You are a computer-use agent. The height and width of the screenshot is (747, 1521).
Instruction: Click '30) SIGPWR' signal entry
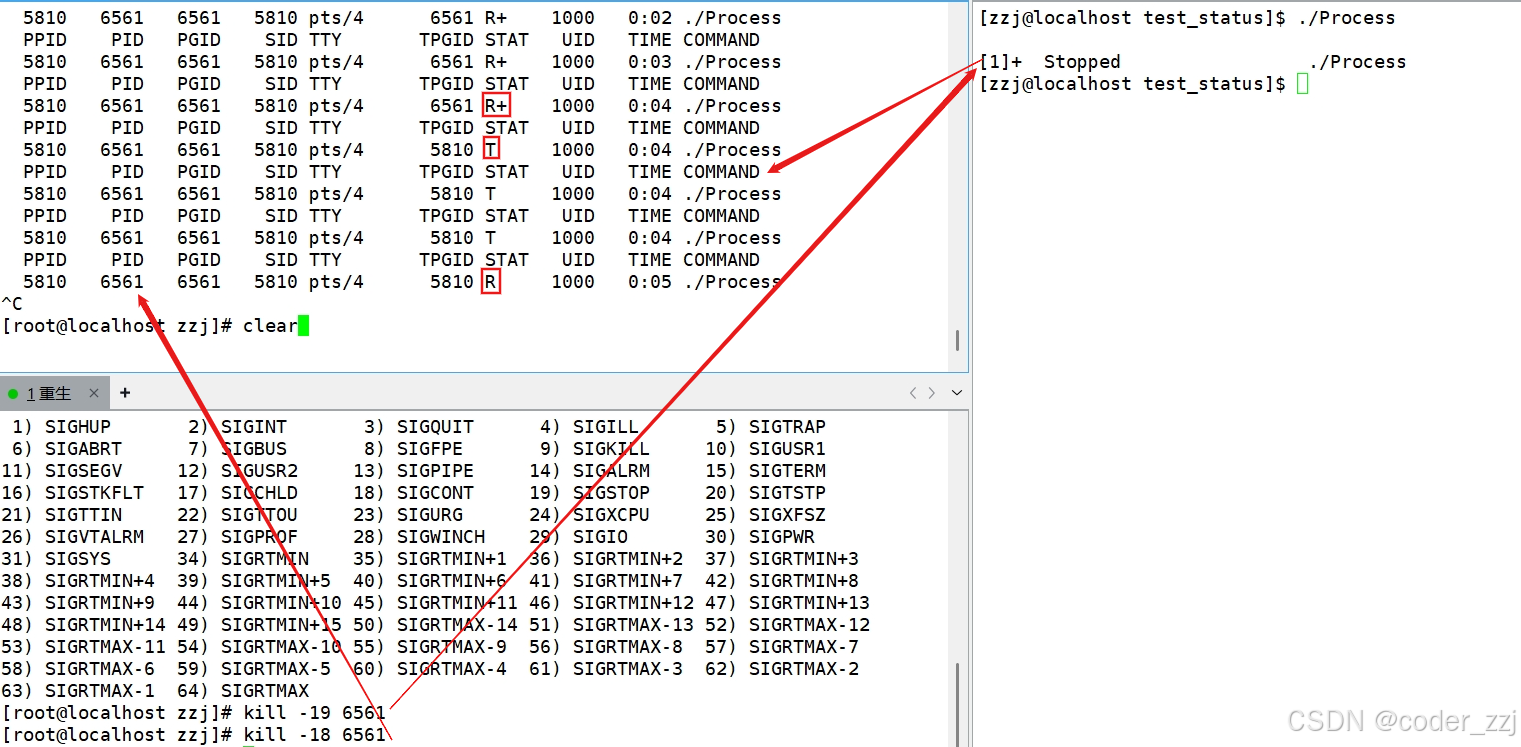point(760,537)
